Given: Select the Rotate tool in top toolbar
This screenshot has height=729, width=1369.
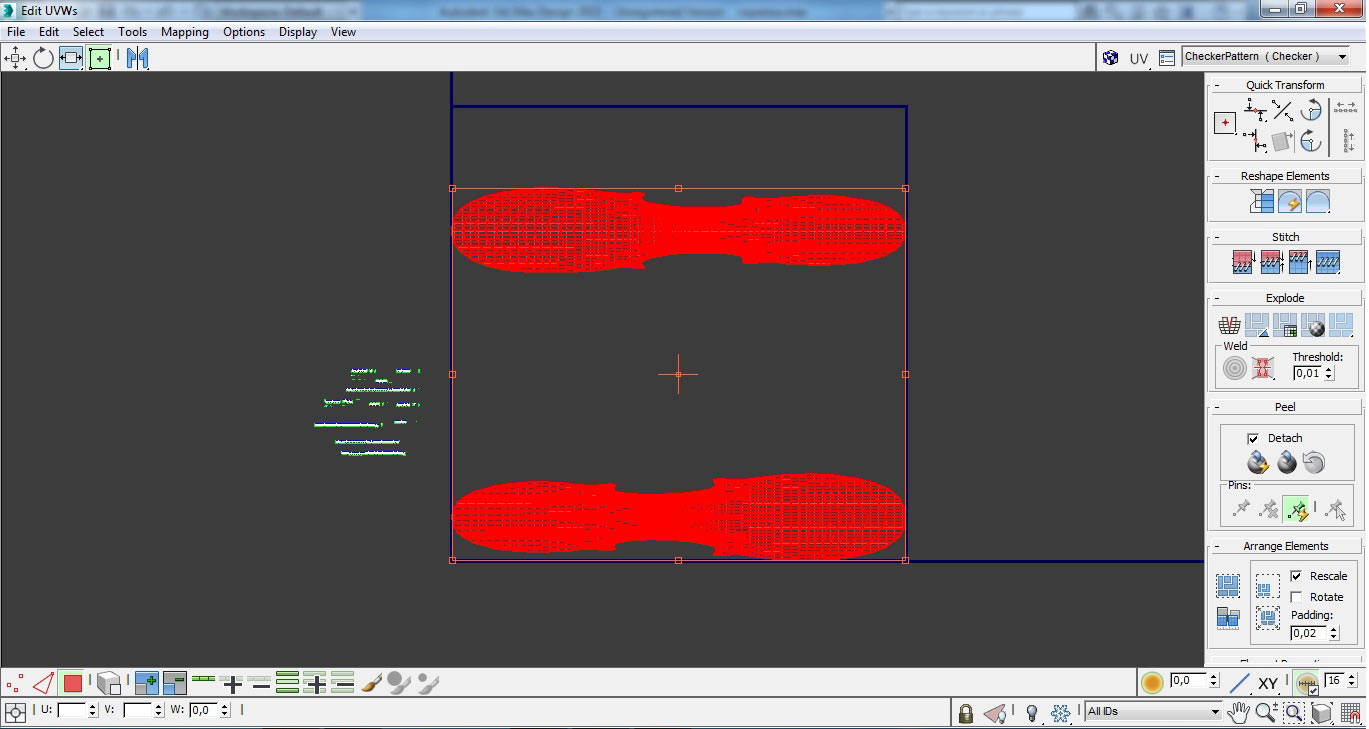Looking at the screenshot, I should point(43,58).
